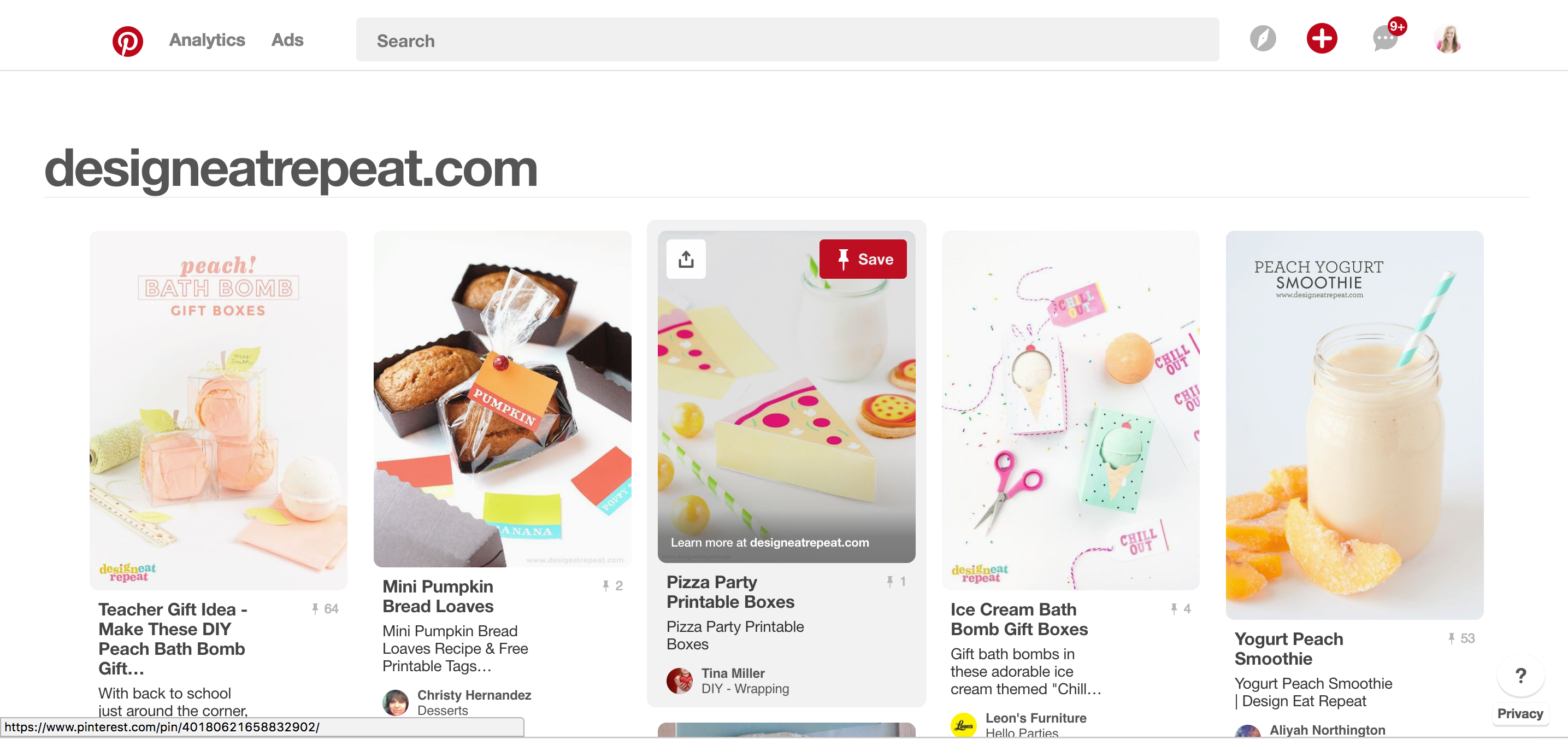Image resolution: width=1568 pixels, height=739 pixels.
Task: Open the explore compass icon
Action: 1263,39
